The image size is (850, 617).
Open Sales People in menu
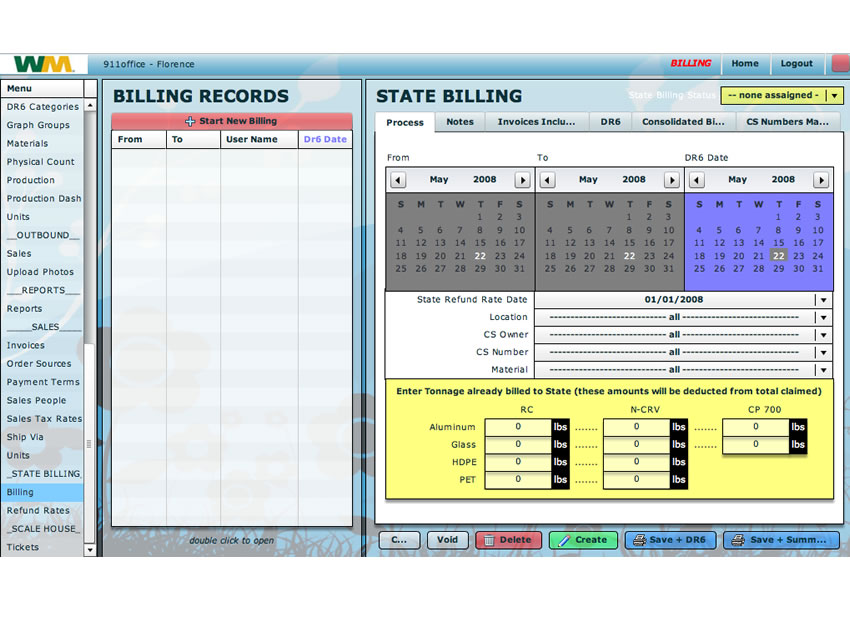[42, 401]
